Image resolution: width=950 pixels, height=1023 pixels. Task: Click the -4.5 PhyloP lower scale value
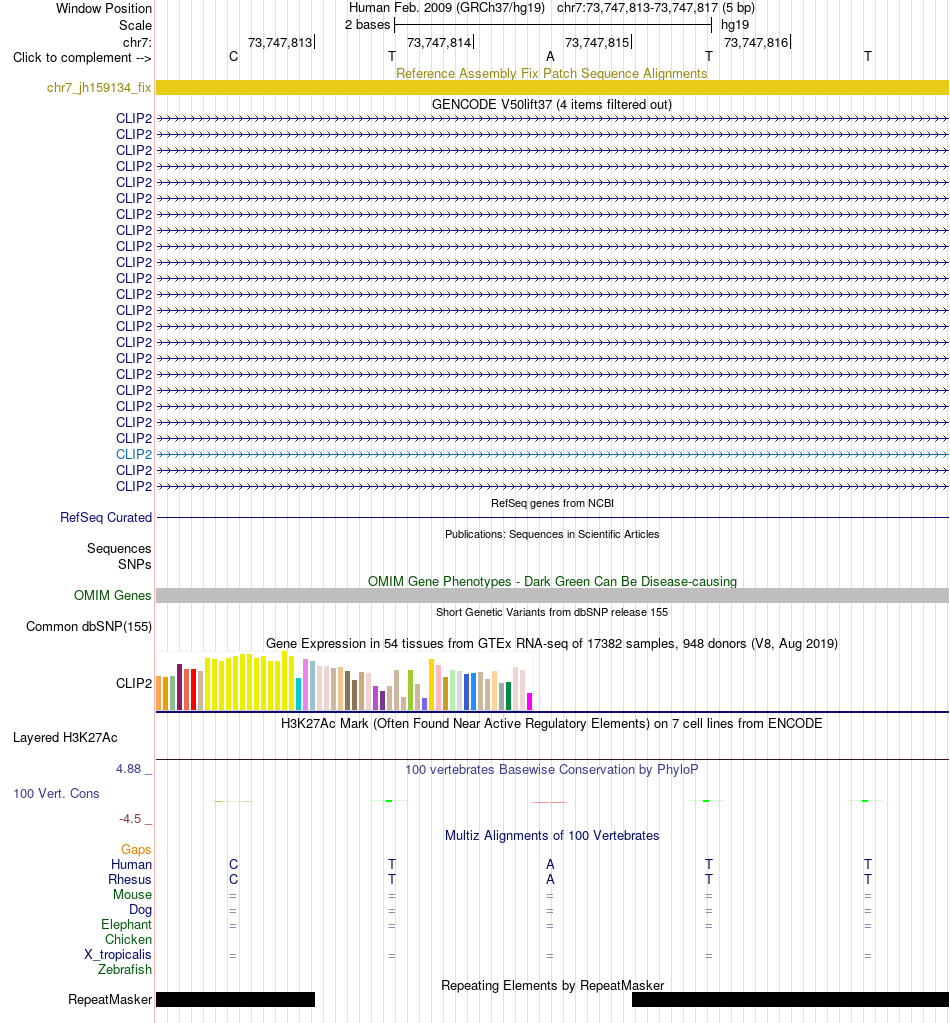130,819
